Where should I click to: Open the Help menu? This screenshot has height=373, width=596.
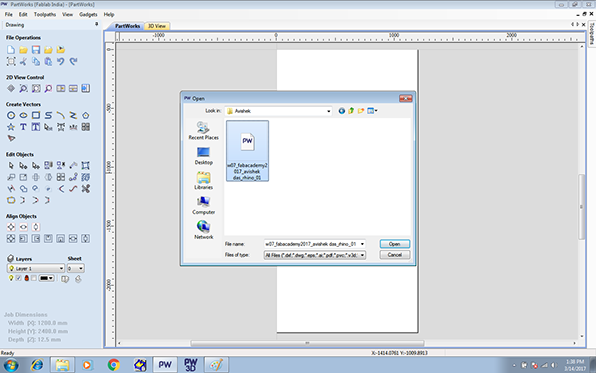point(109,14)
